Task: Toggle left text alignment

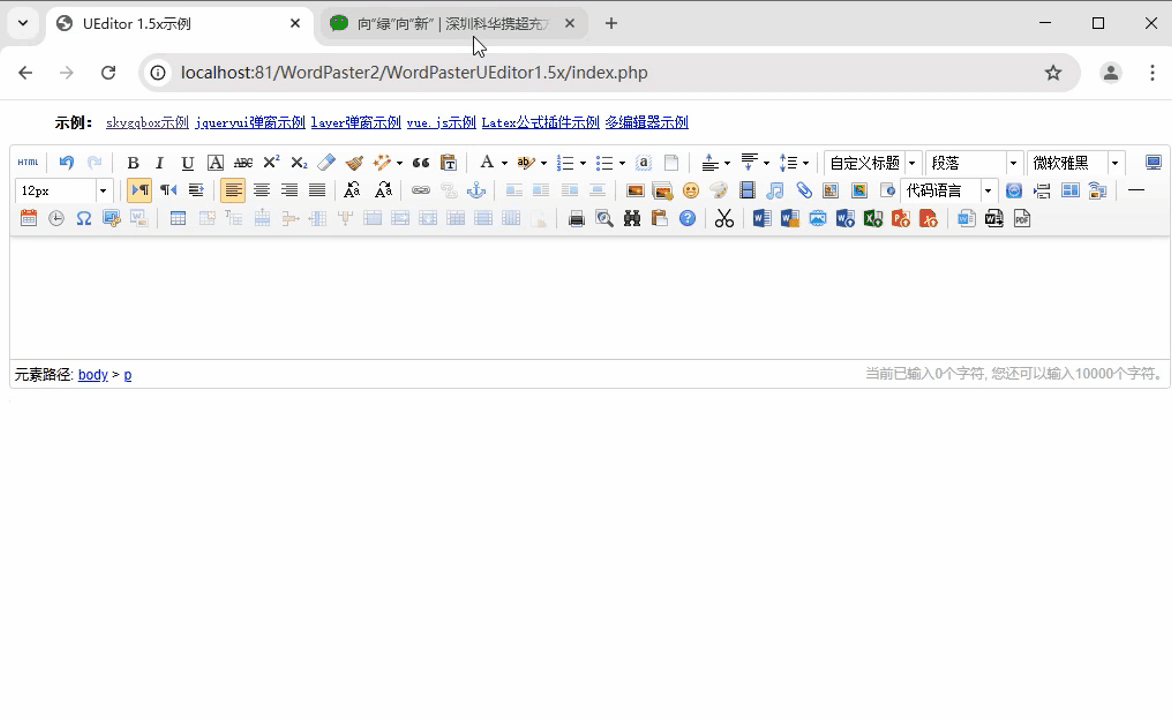Action: coord(233,191)
